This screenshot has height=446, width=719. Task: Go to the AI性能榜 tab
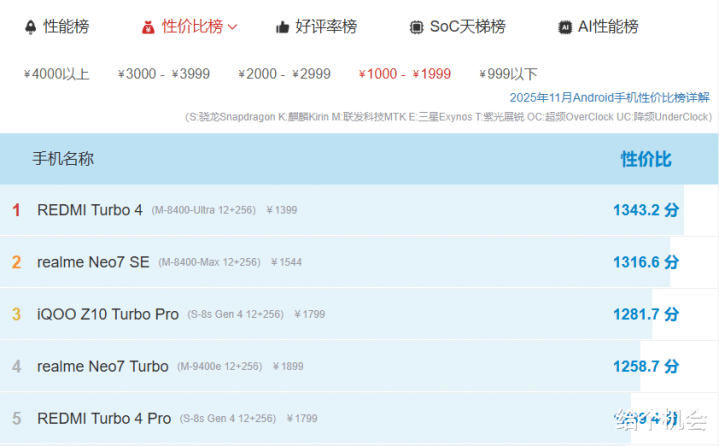pyautogui.click(x=608, y=27)
